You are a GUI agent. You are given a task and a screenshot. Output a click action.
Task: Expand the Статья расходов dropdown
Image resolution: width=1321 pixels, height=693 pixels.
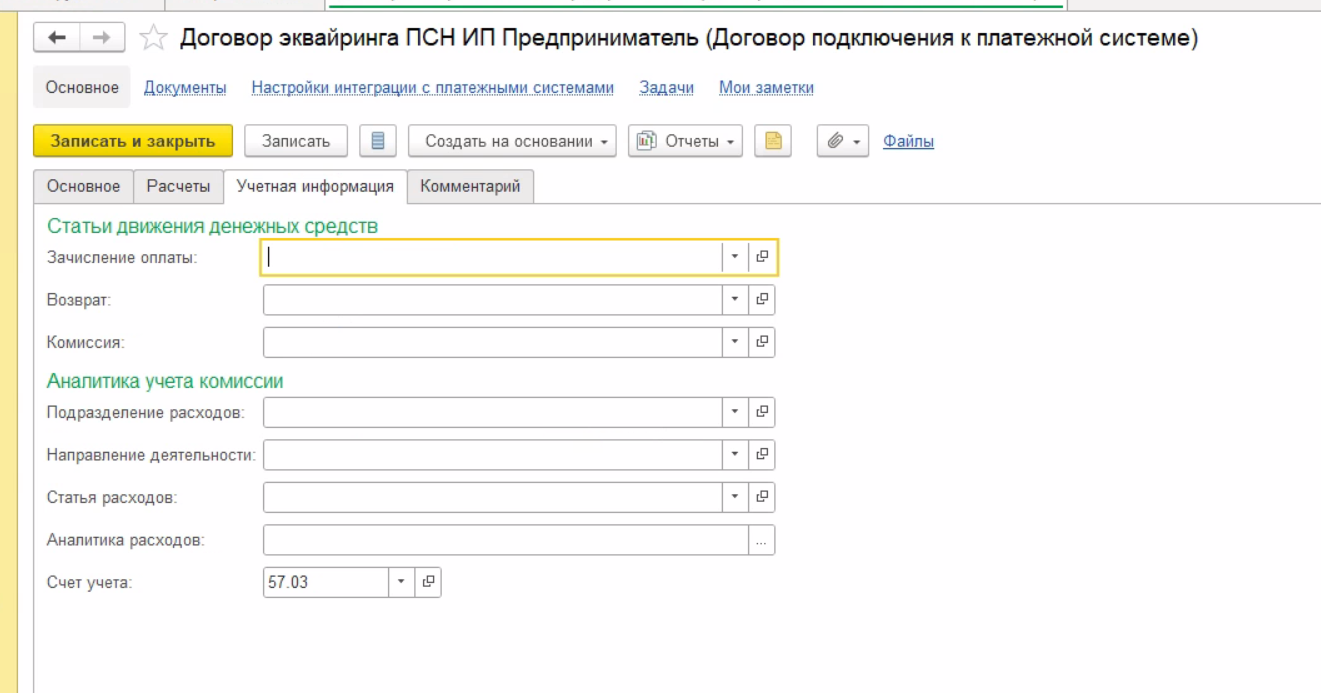pyautogui.click(x=735, y=497)
